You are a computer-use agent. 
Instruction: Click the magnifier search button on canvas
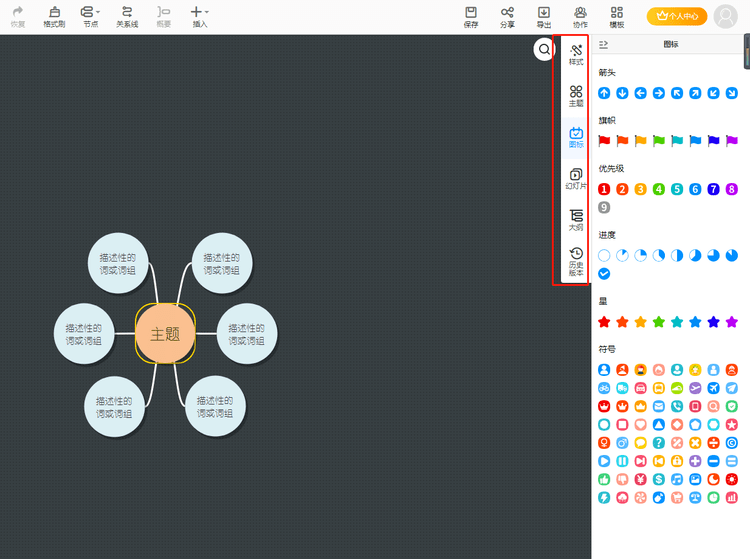coord(544,49)
